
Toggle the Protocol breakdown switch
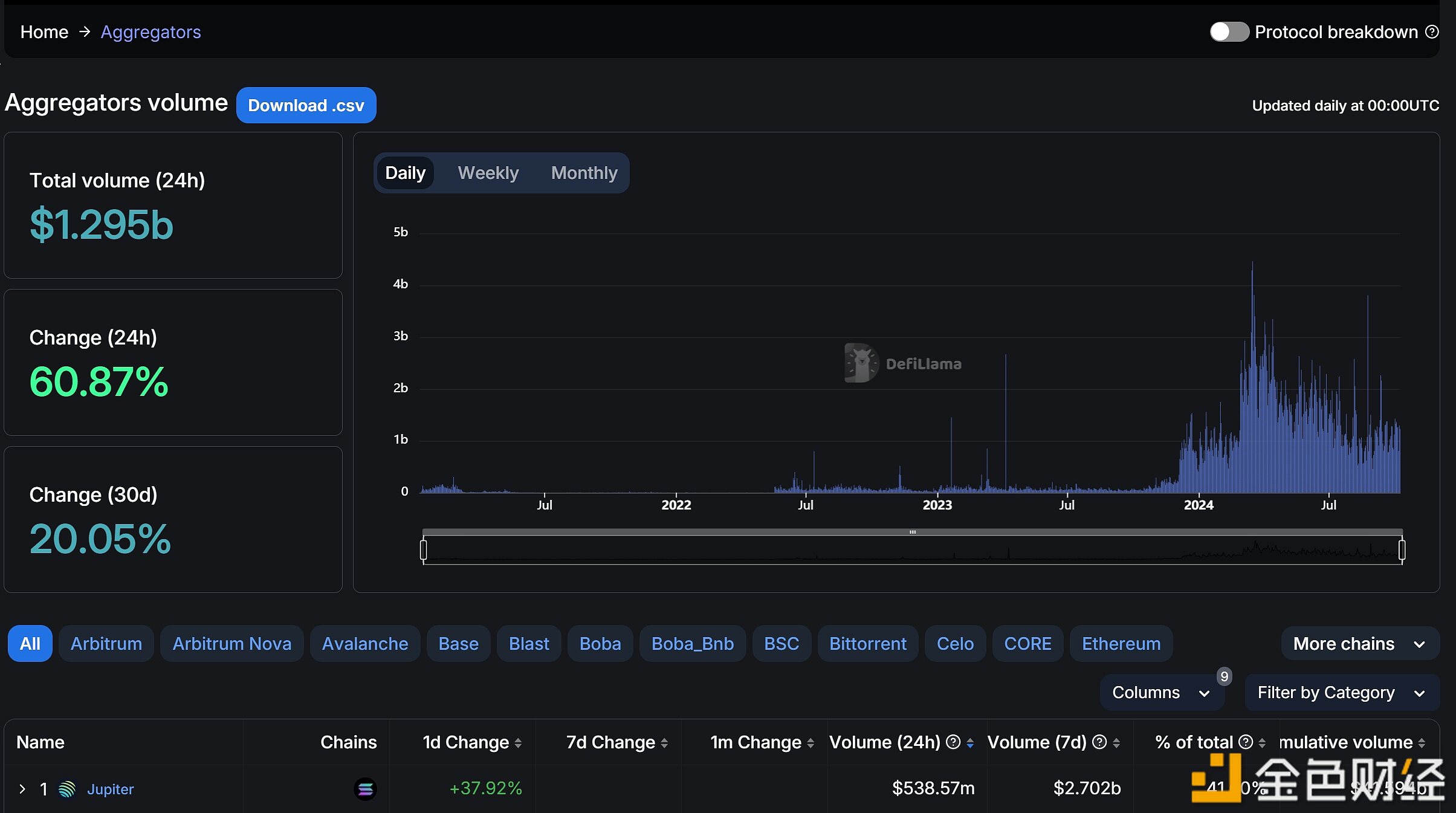(1229, 32)
